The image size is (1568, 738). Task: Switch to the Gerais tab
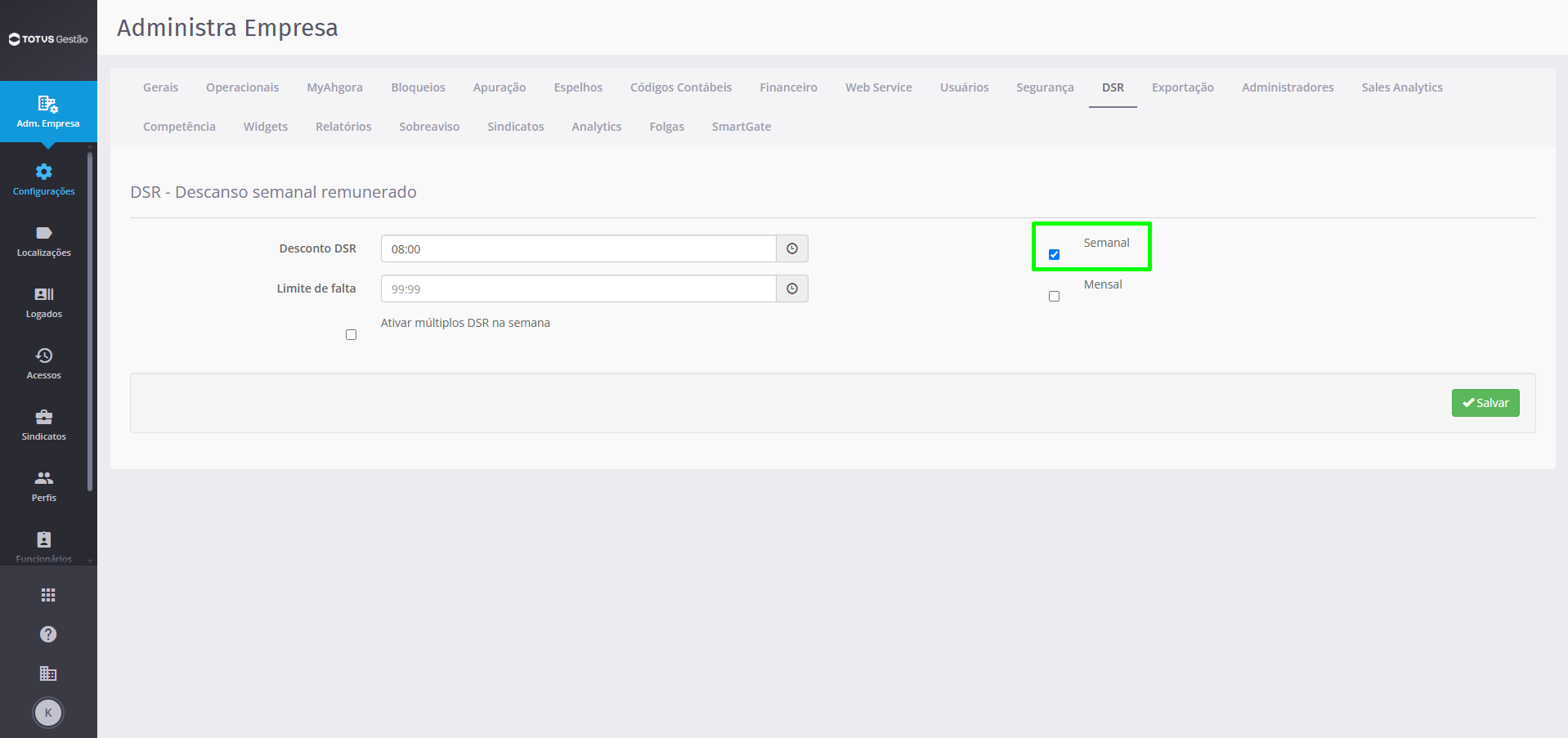[160, 87]
